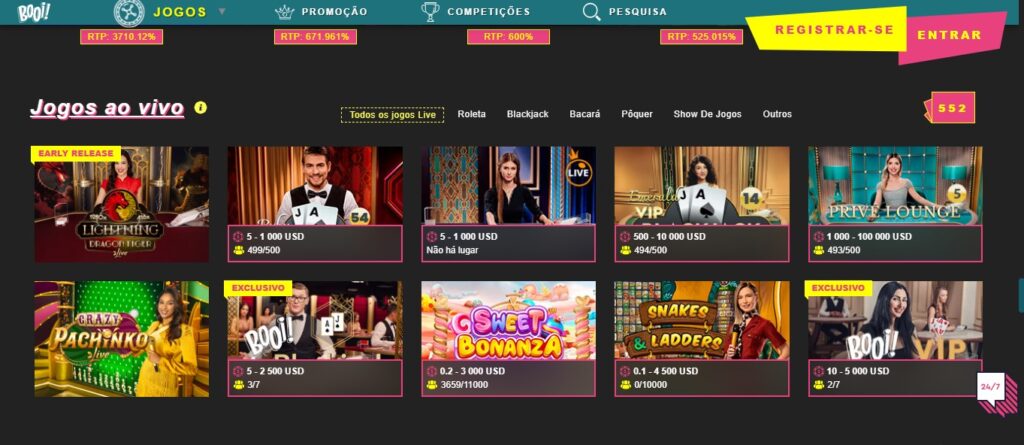This screenshot has width=1024, height=445.
Task: Open the Lightning Dragon Tiger game thumbnail
Action: [x=121, y=204]
